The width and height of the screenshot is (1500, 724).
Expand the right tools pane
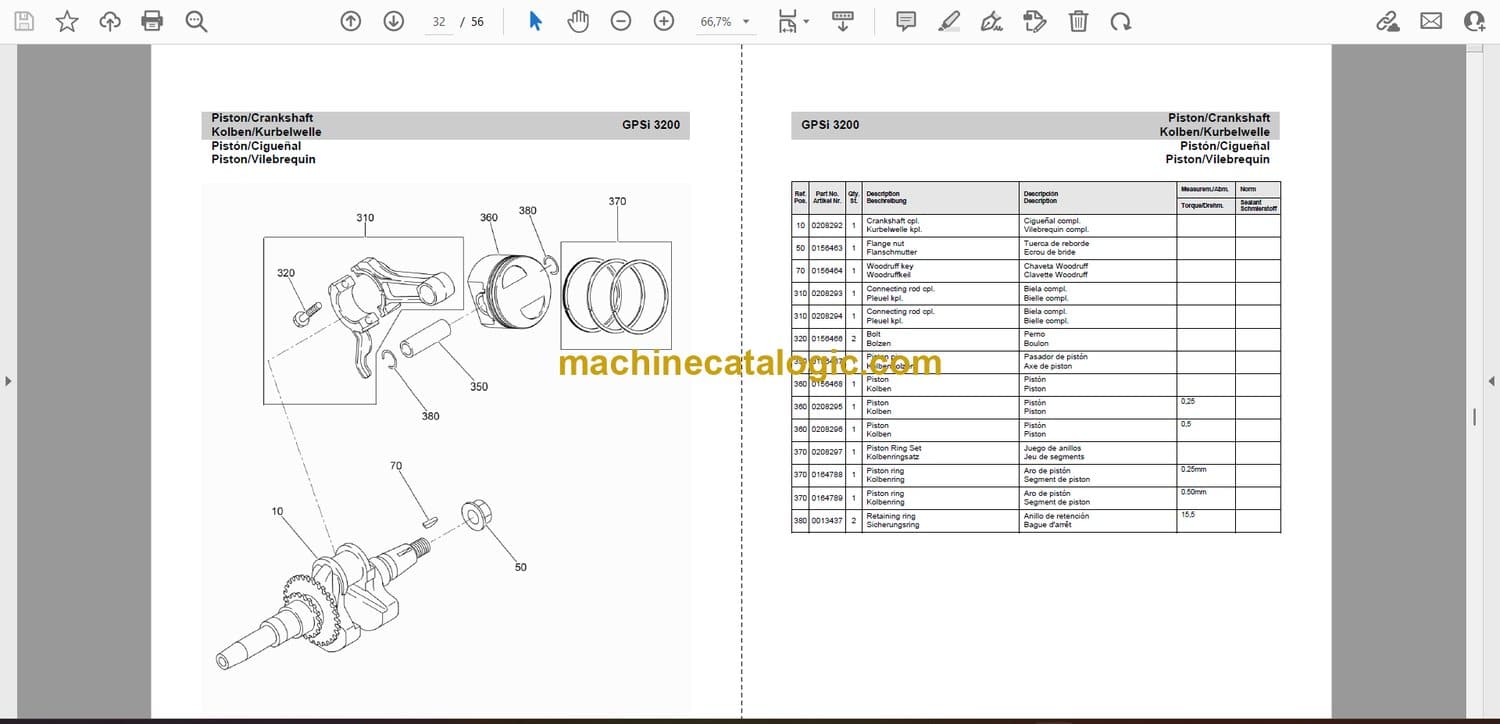pyautogui.click(x=1491, y=380)
